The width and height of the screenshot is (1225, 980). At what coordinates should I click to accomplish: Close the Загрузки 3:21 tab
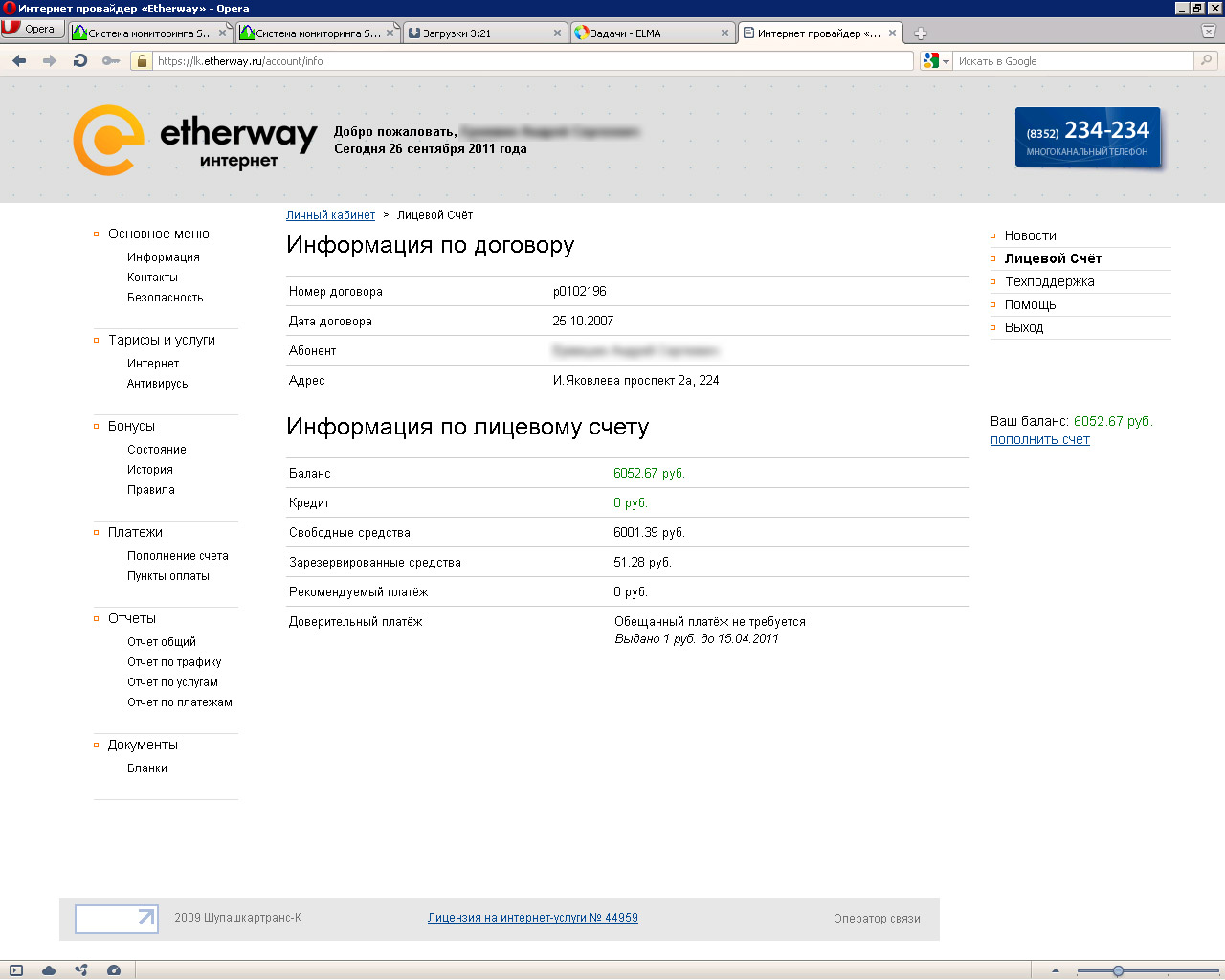click(x=557, y=33)
